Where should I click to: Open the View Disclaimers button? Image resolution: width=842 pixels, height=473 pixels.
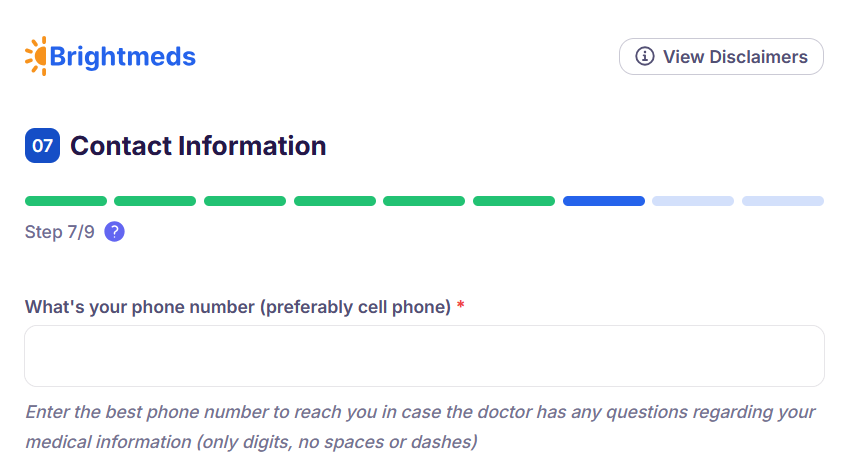721,56
